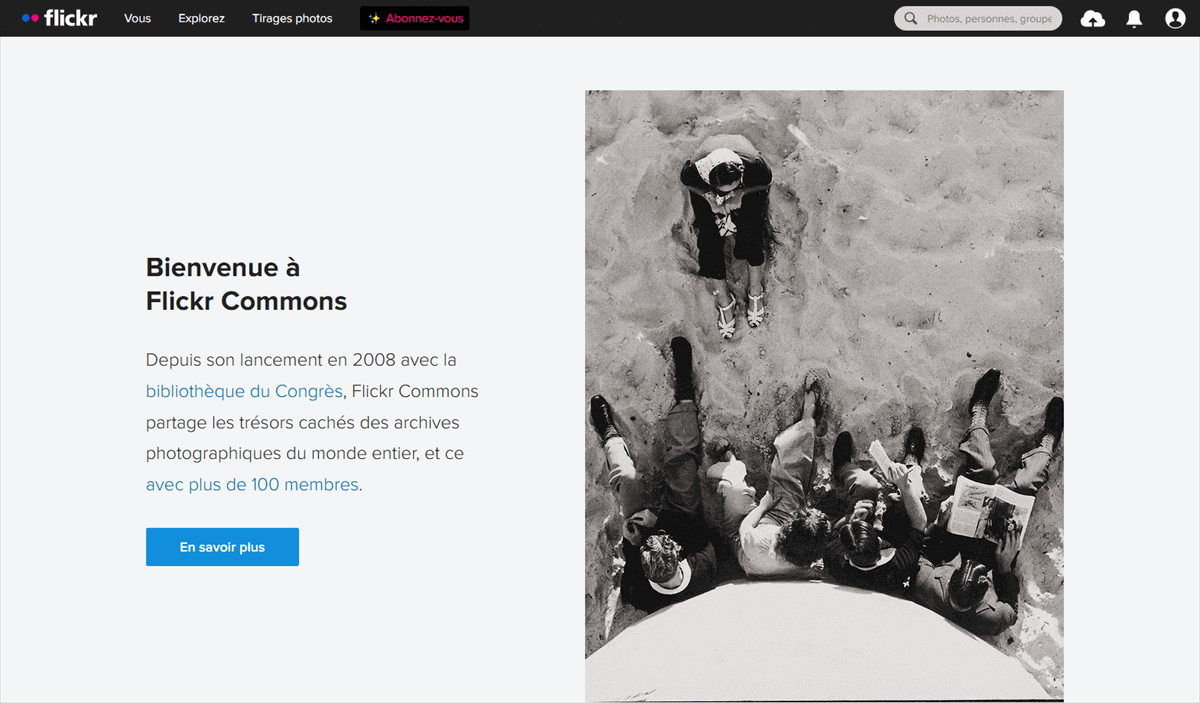Click the Bienvenue à Flickr Commons heading
The height and width of the screenshot is (703, 1200).
pyautogui.click(x=246, y=283)
